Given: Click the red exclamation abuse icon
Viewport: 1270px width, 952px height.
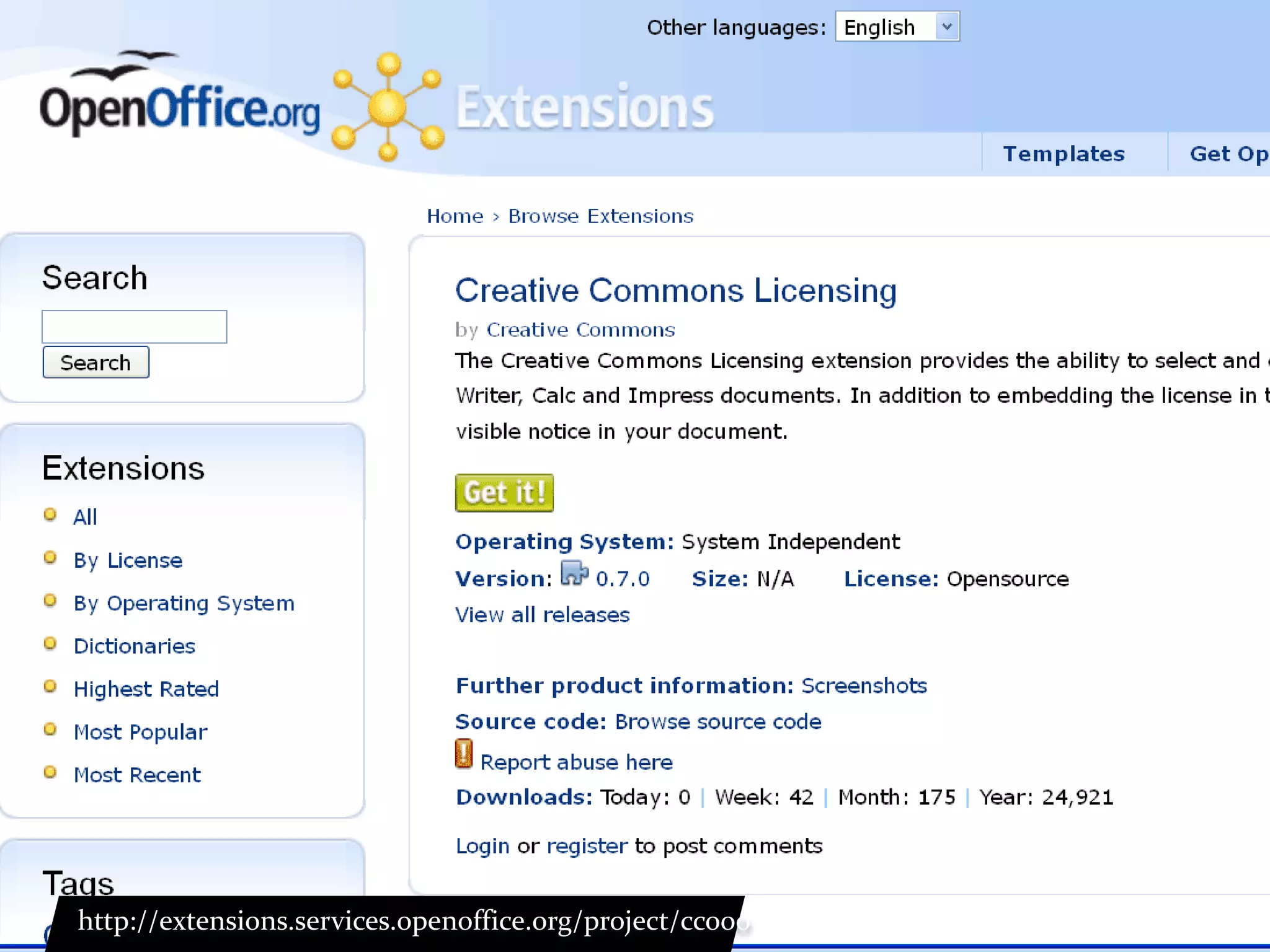Looking at the screenshot, I should [464, 754].
